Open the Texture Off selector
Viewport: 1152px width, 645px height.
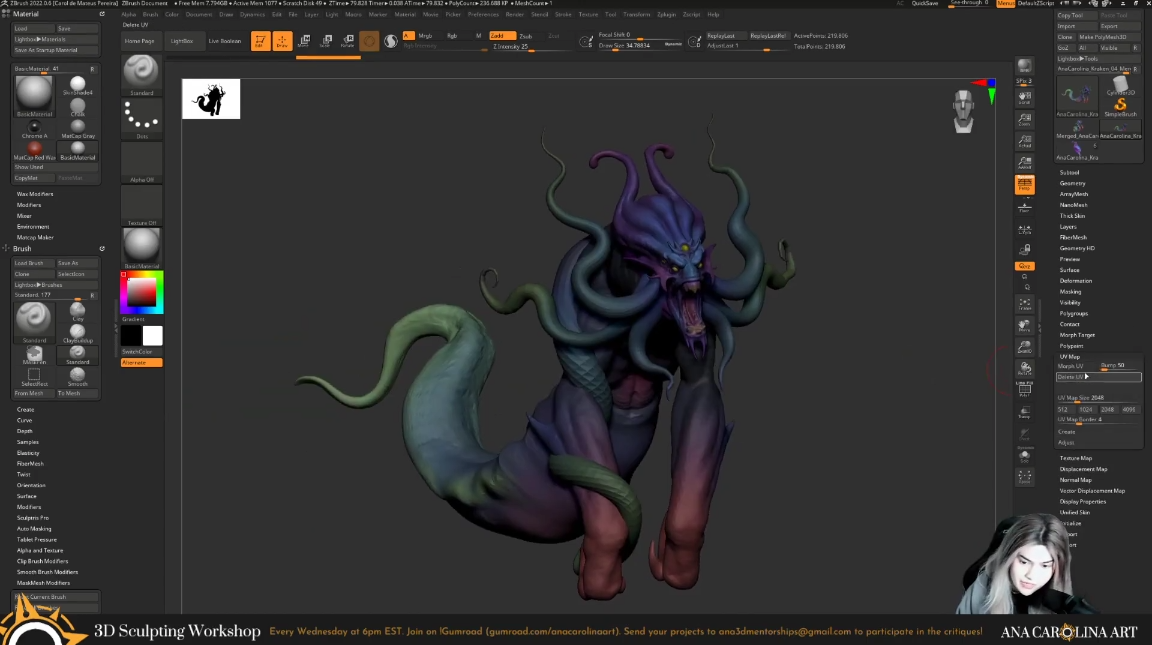(x=141, y=205)
